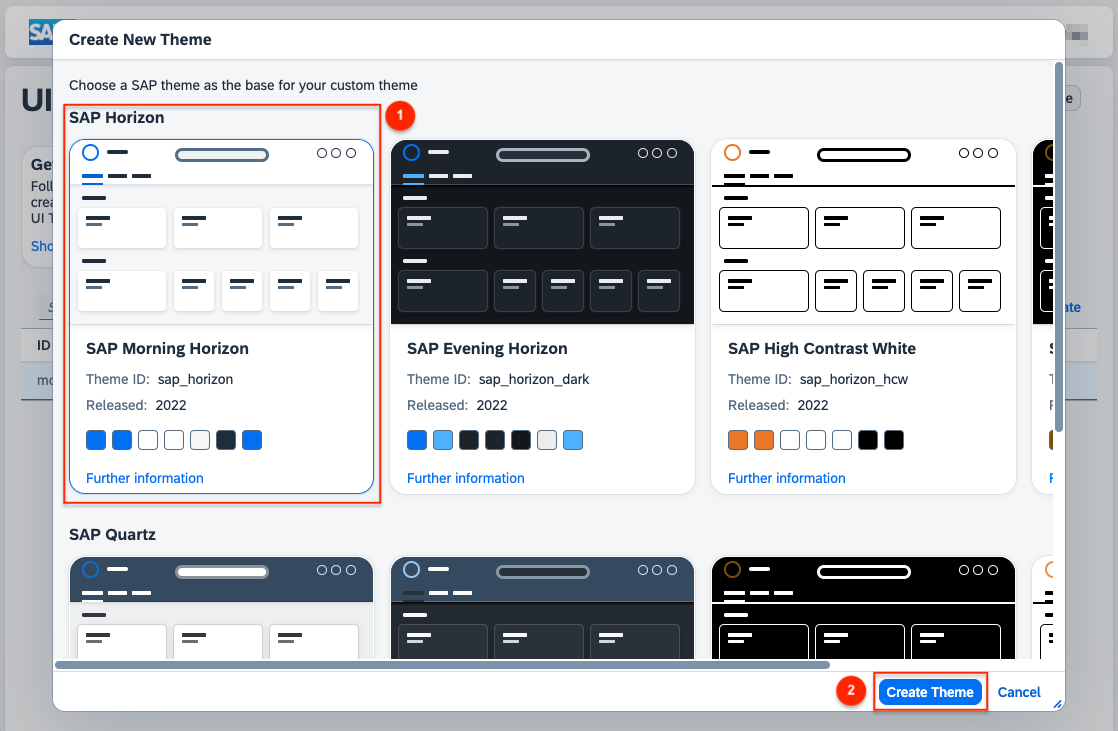Click the Create Theme button
This screenshot has width=1118, height=731.
point(930,692)
